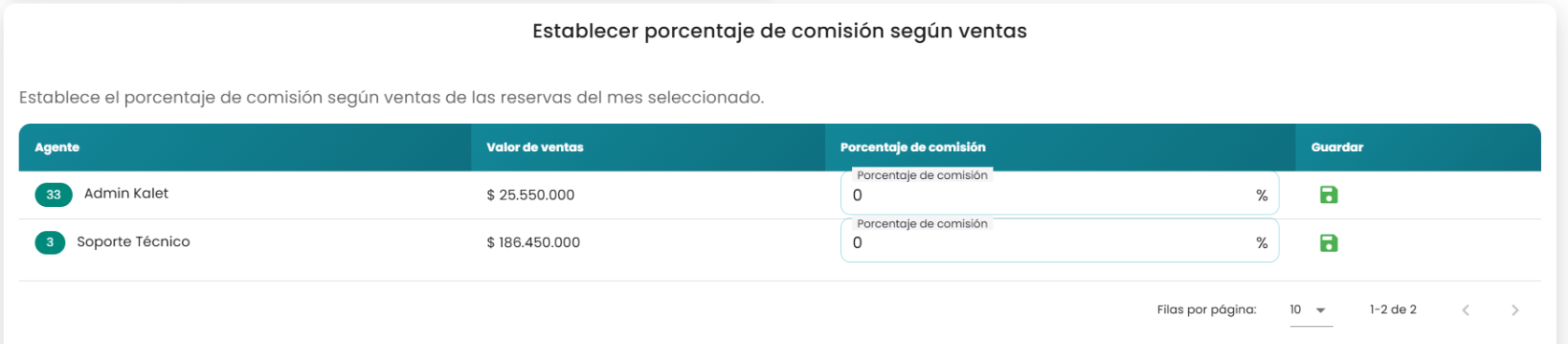The width and height of the screenshot is (1568, 344).
Task: Click the 1-2 de 2 pagination label
Action: 1393,310
